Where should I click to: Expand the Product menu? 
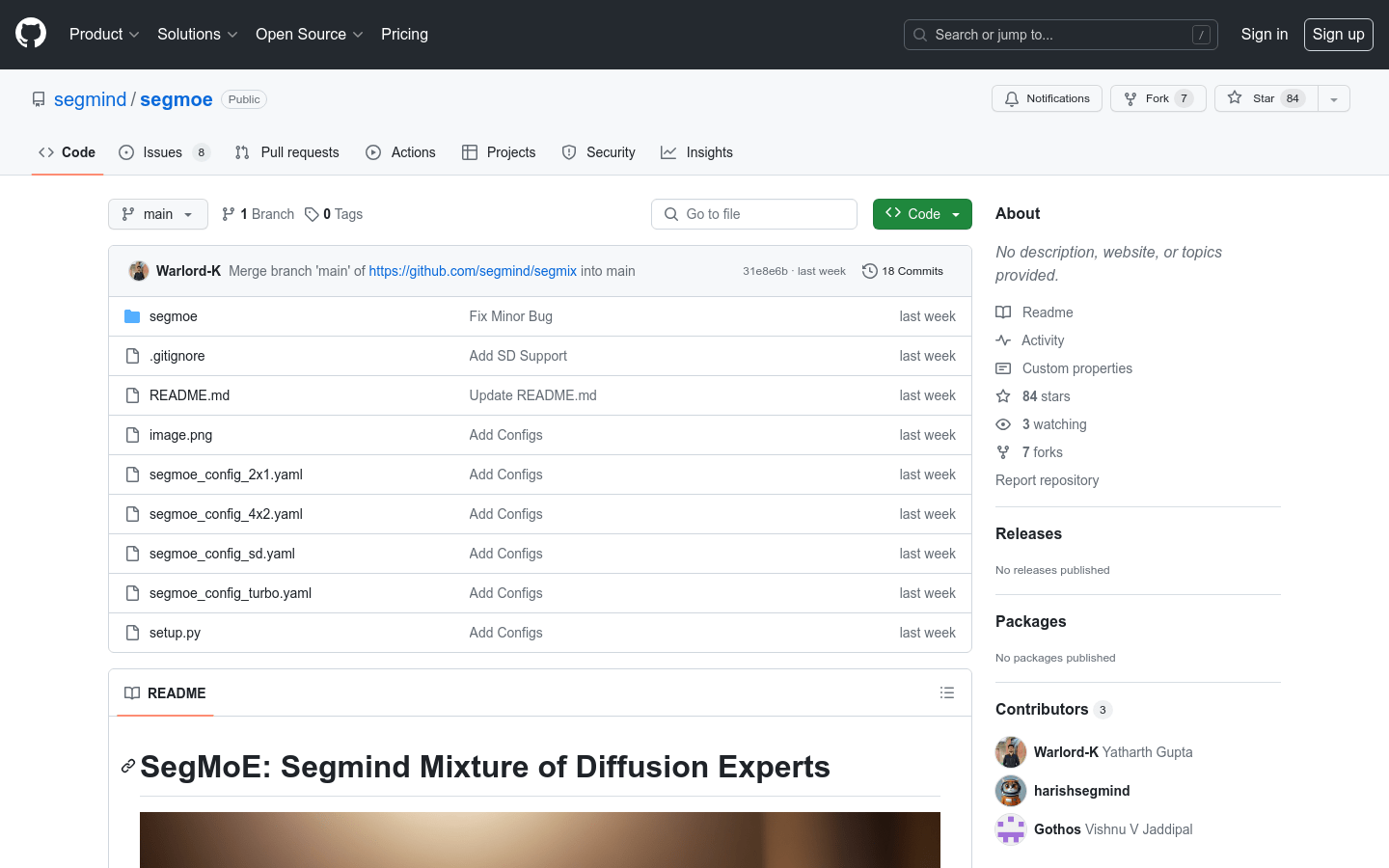[104, 34]
